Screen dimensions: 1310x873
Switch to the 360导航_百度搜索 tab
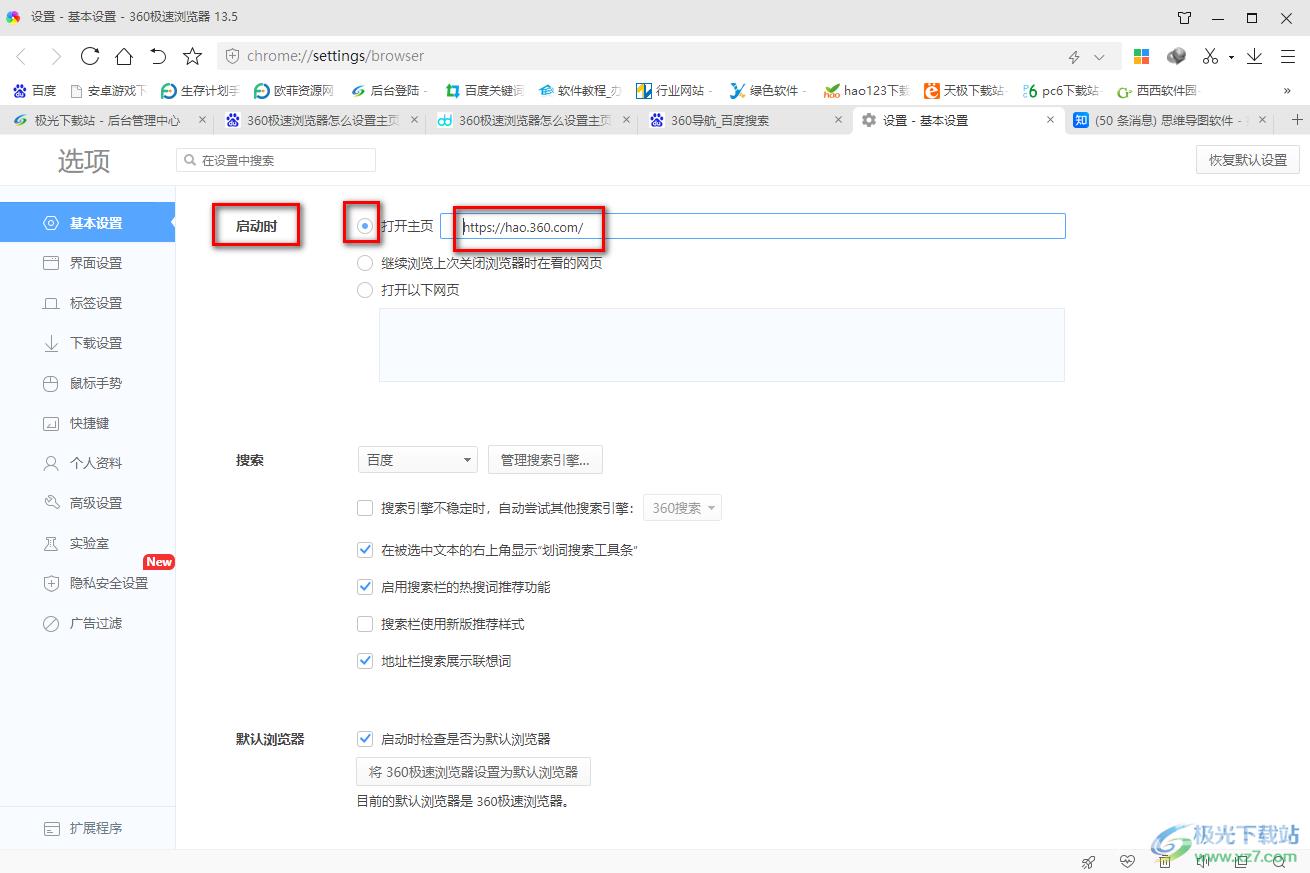[747, 120]
